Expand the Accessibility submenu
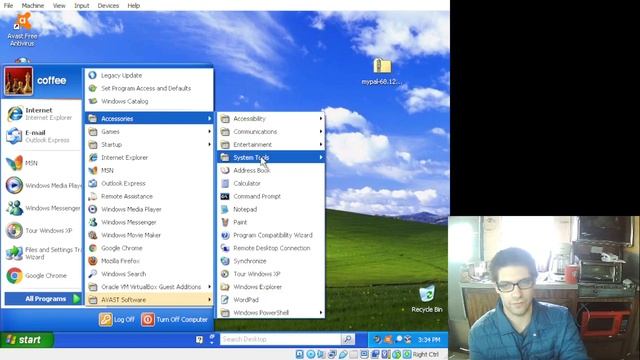 (x=271, y=118)
